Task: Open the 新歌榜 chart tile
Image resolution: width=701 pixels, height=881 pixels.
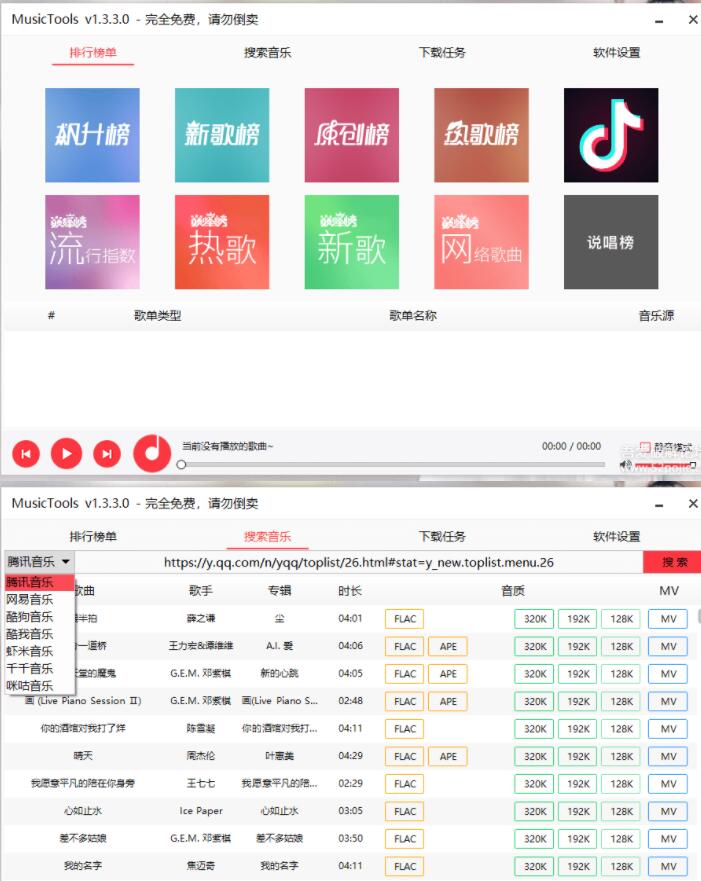Action: tap(222, 135)
